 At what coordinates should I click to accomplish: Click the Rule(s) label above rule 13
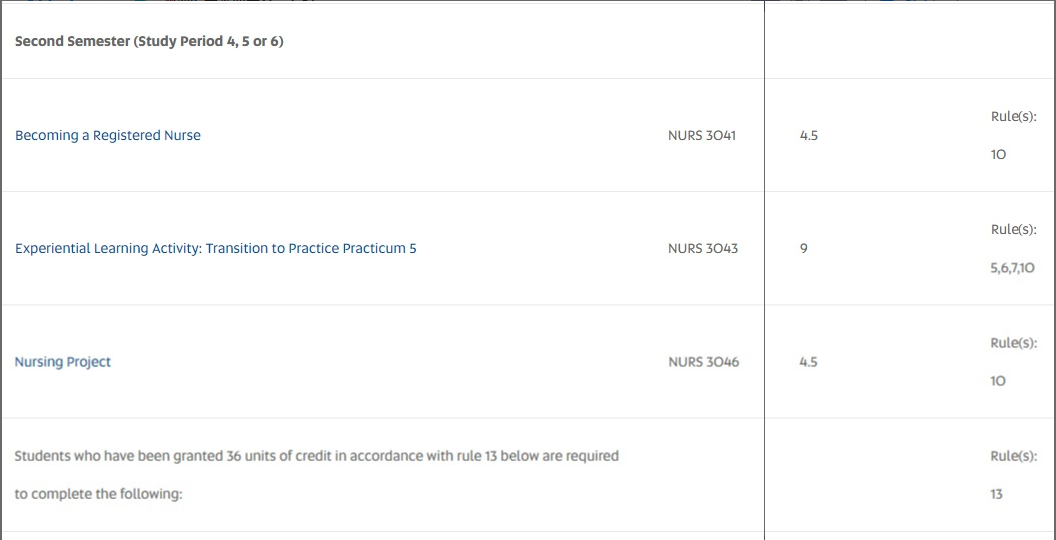1013,456
